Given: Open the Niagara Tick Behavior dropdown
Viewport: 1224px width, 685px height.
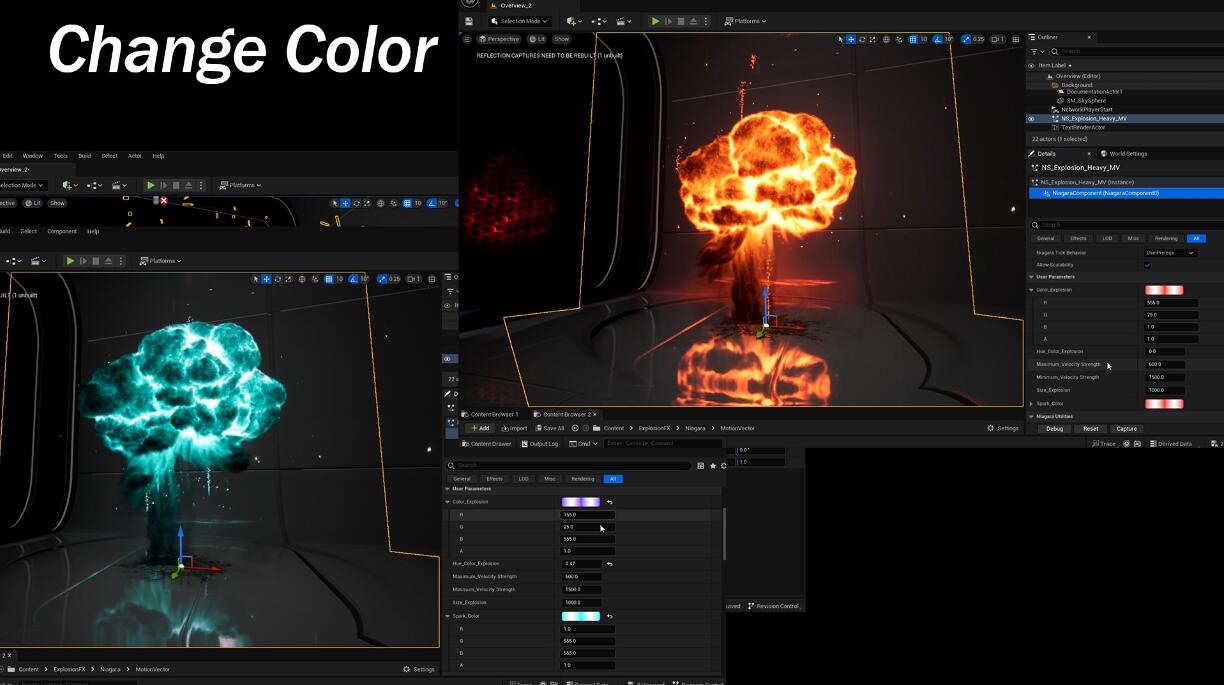Looking at the screenshot, I should (1169, 253).
